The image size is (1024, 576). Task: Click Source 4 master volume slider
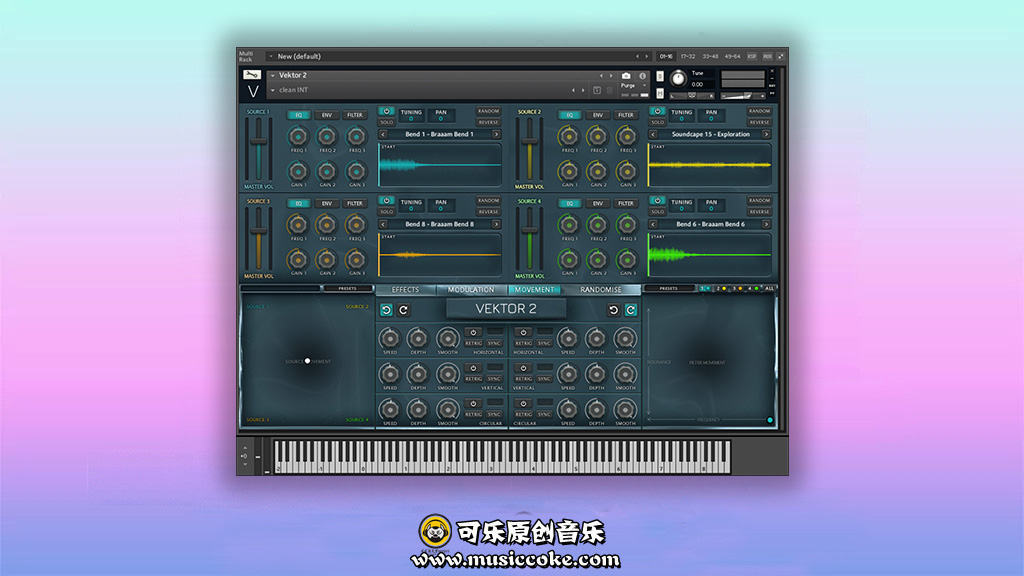click(x=530, y=239)
